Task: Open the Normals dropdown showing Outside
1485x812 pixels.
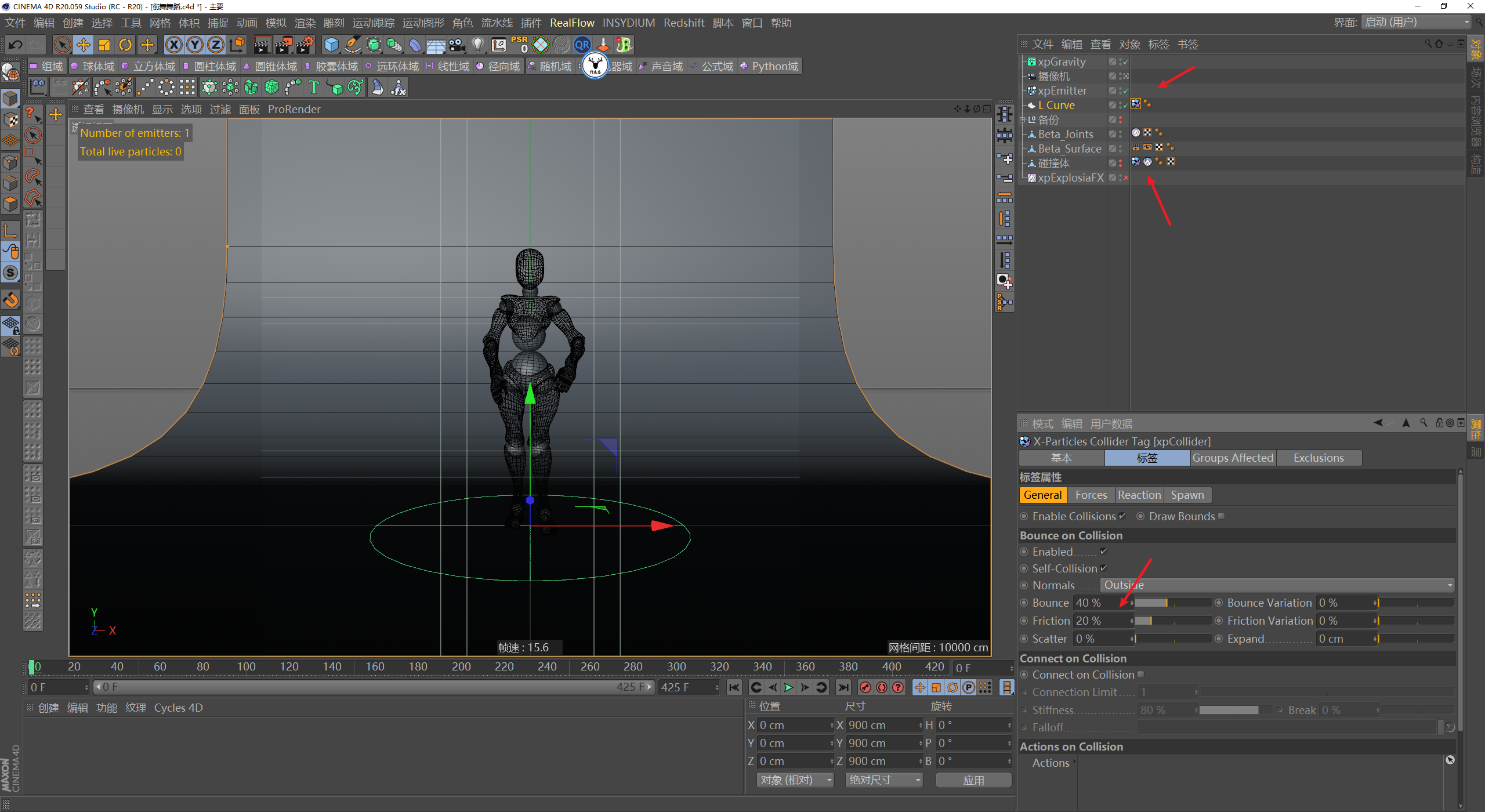Action: coord(1277,585)
